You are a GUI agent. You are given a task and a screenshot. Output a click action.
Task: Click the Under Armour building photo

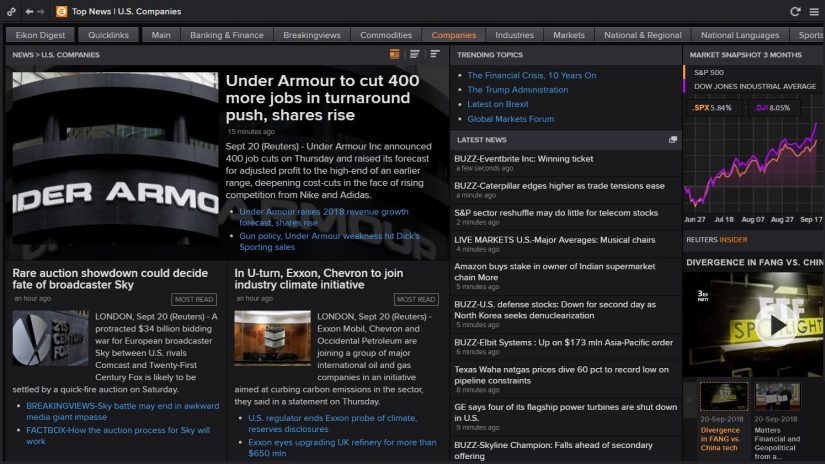115,158
